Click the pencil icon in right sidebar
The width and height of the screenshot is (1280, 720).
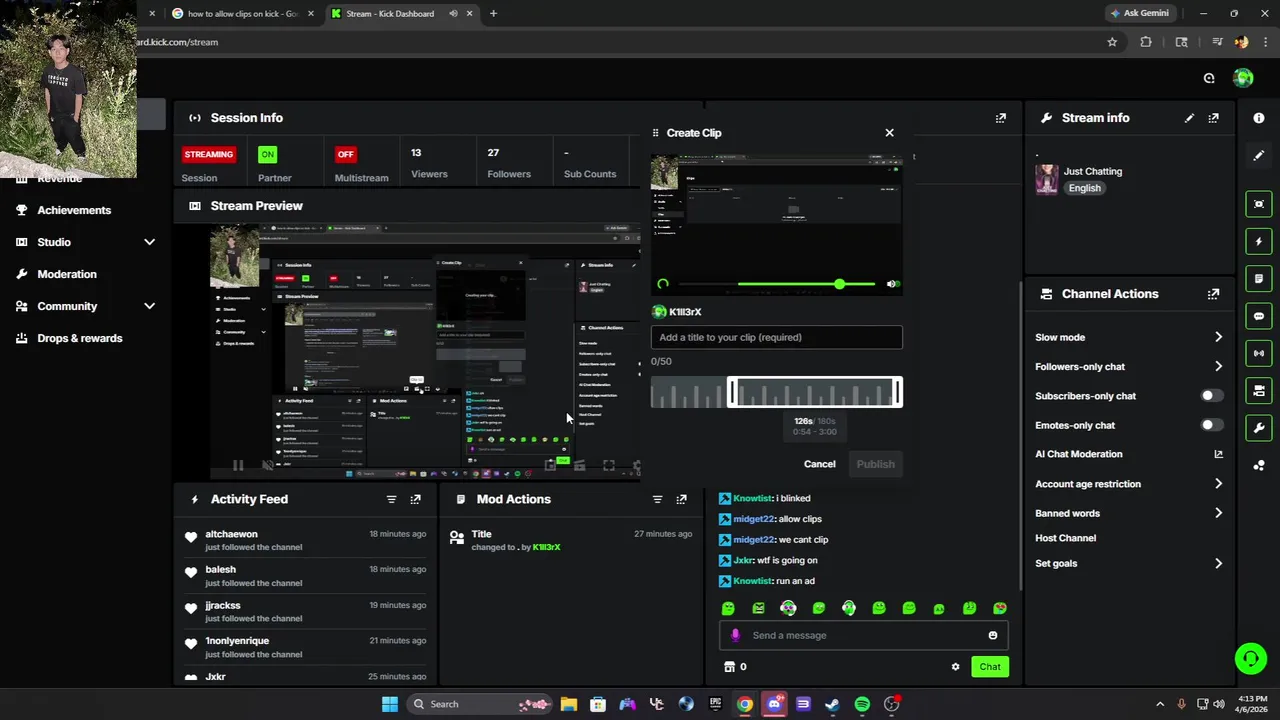coord(1259,155)
